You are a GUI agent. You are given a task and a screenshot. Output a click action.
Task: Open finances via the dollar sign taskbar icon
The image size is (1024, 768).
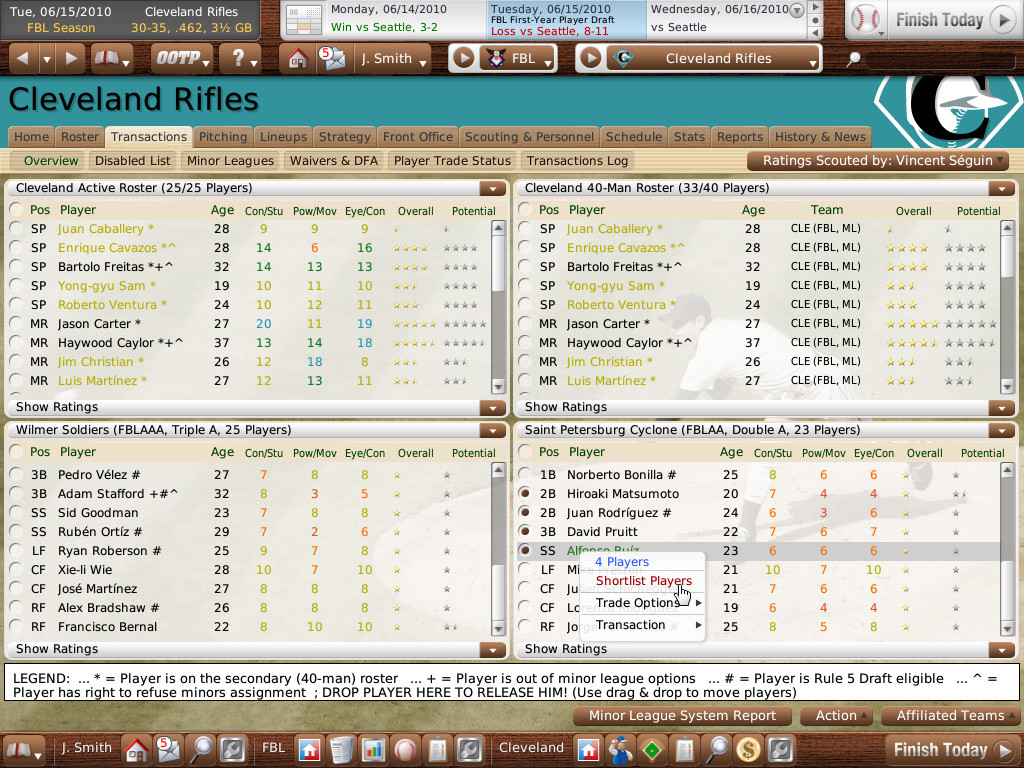point(746,748)
